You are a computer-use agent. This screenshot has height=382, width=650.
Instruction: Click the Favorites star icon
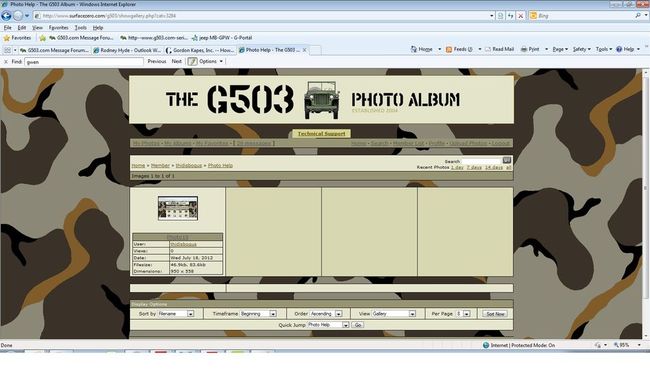coord(7,38)
